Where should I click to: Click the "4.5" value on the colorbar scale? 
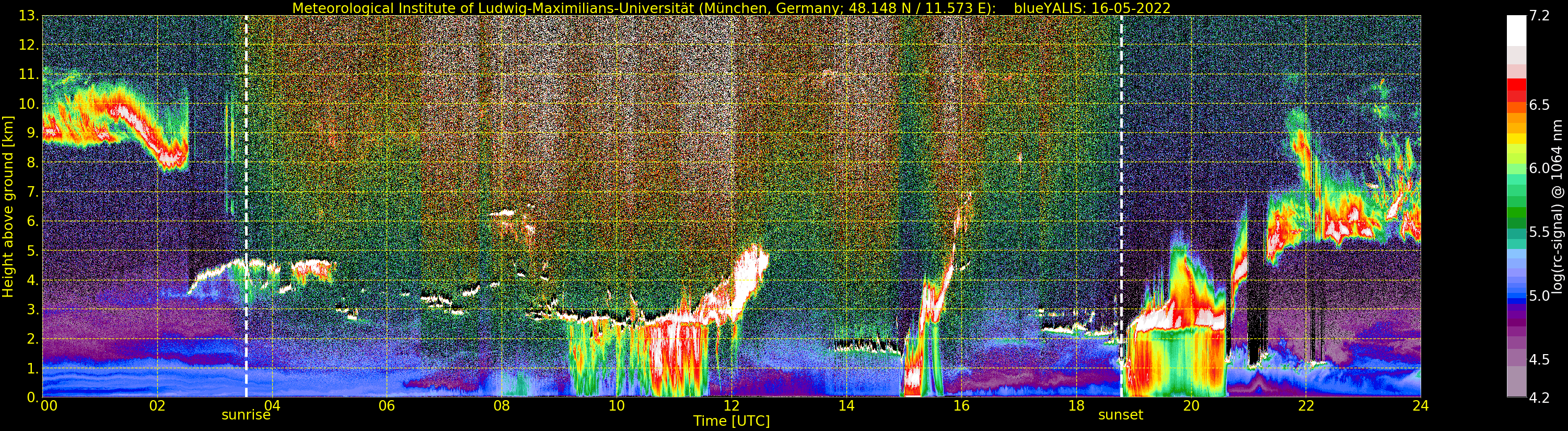(x=1539, y=360)
